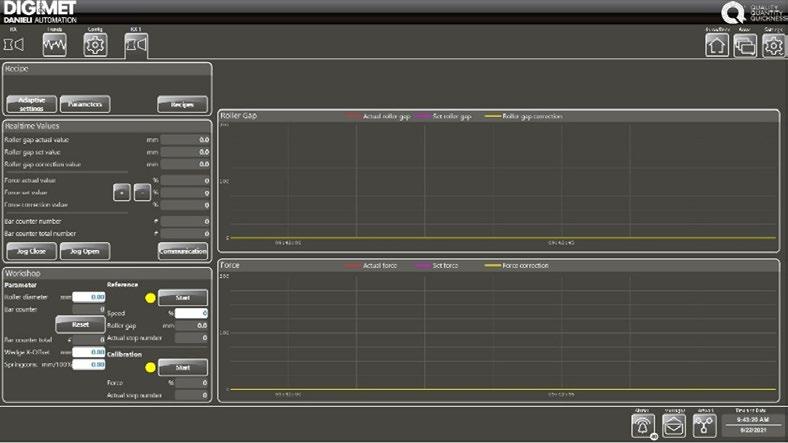788x443 pixels.
Task: Click the Force correction value field
Action: pyautogui.click(x=185, y=205)
